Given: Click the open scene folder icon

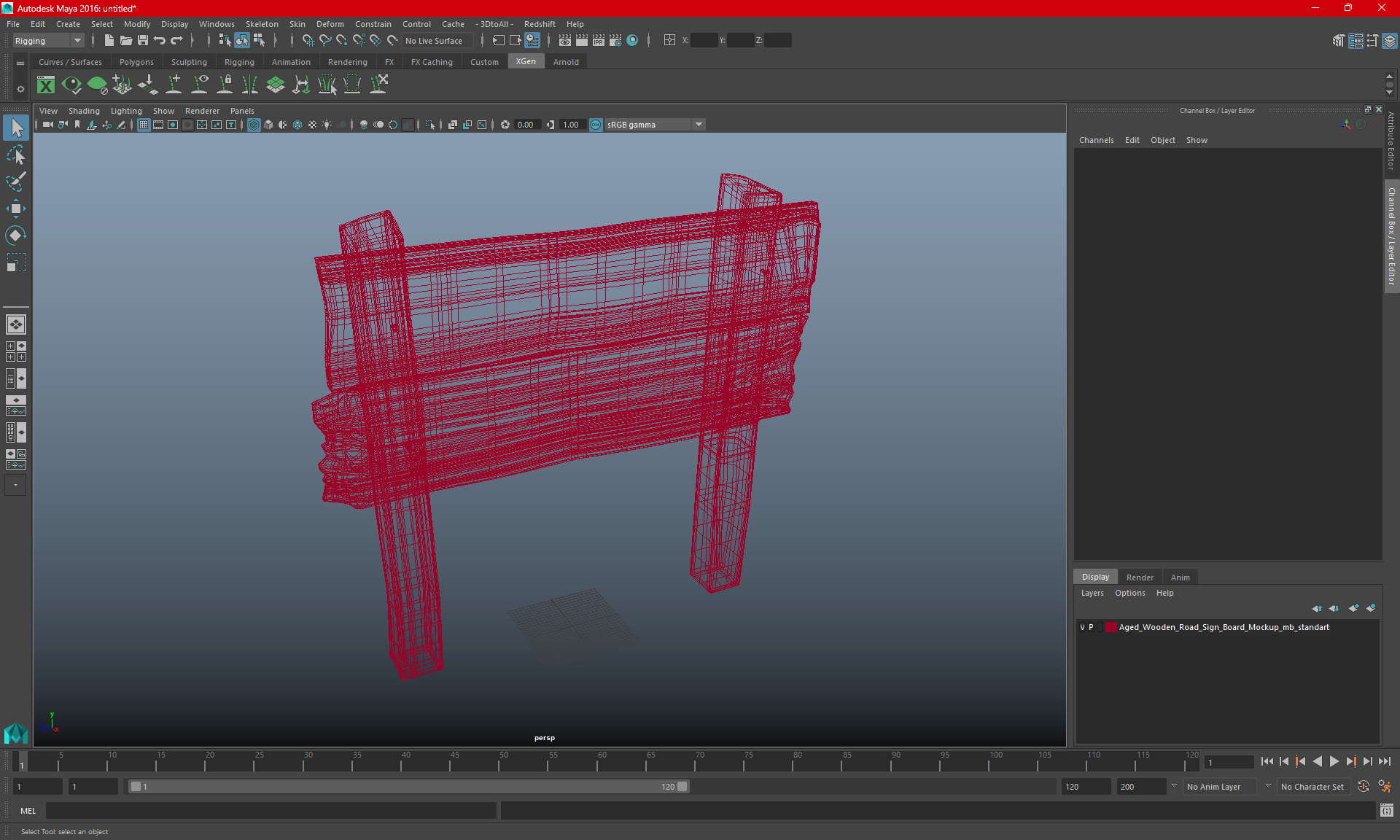Looking at the screenshot, I should coord(125,41).
